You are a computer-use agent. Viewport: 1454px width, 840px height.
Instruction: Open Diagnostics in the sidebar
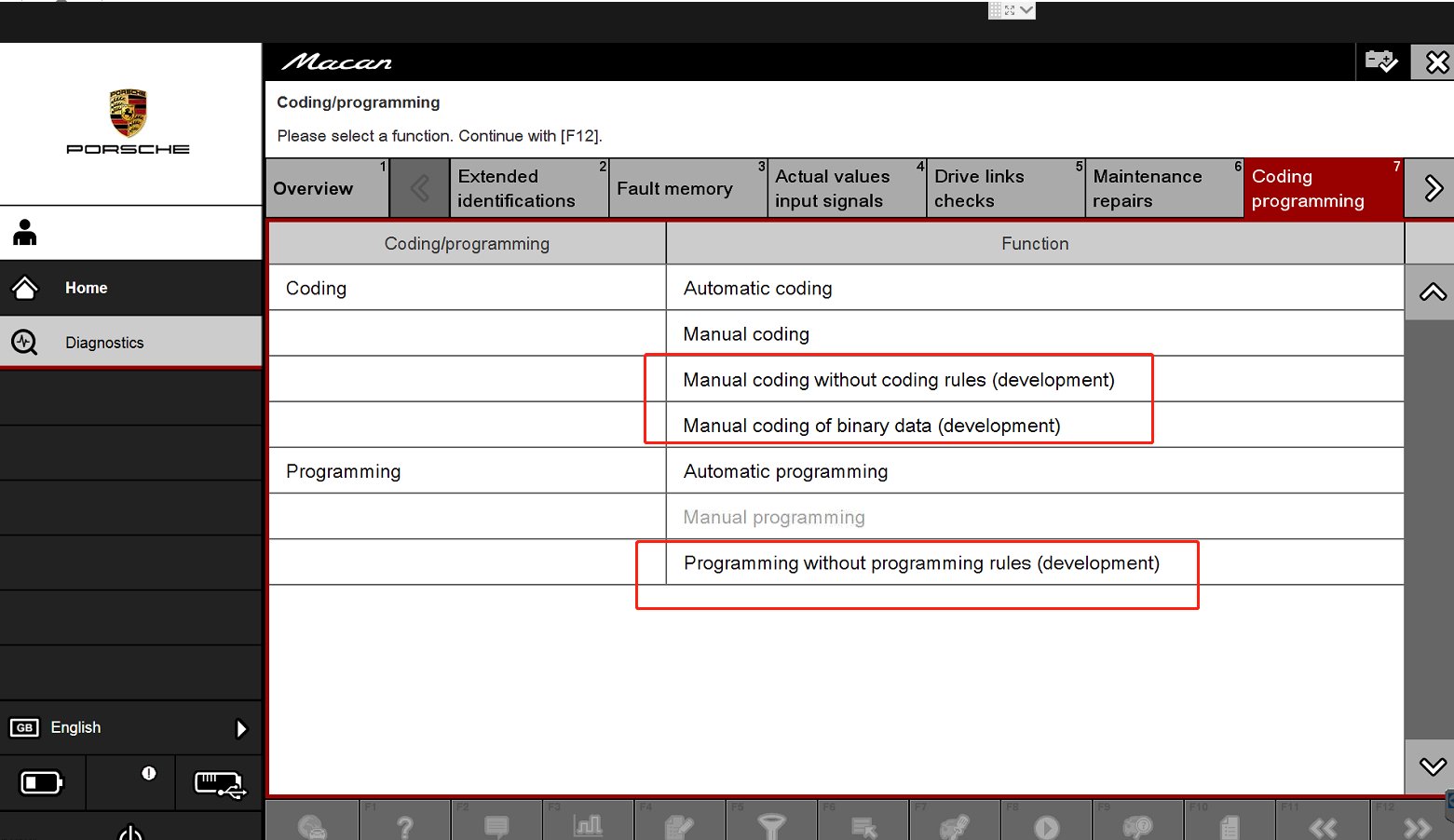click(131, 343)
